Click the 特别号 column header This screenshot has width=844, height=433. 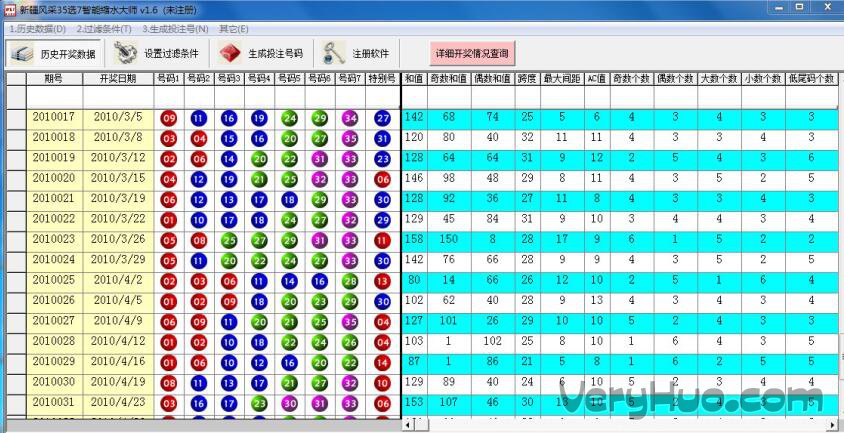(x=382, y=79)
